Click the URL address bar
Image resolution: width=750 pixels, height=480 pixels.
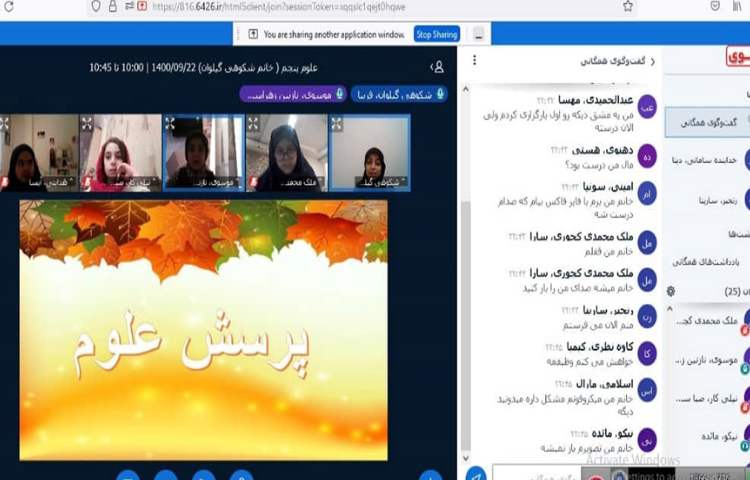pos(361,7)
